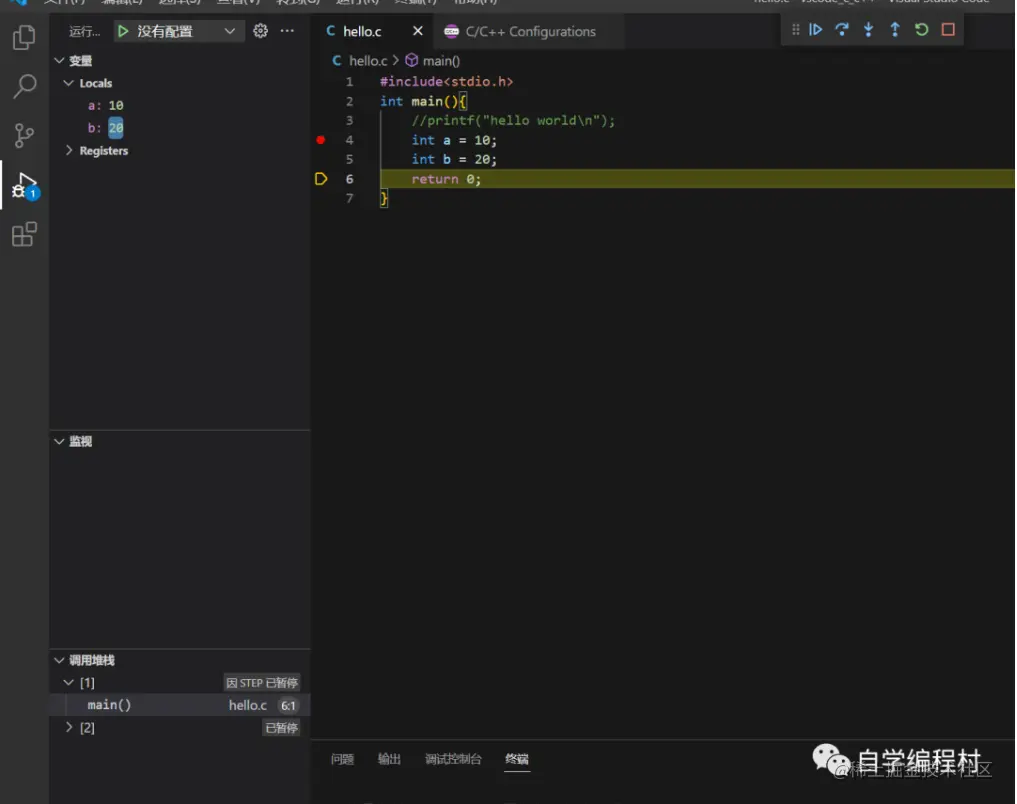
Task: Open the 输出 output panel tab
Action: pyautogui.click(x=389, y=759)
